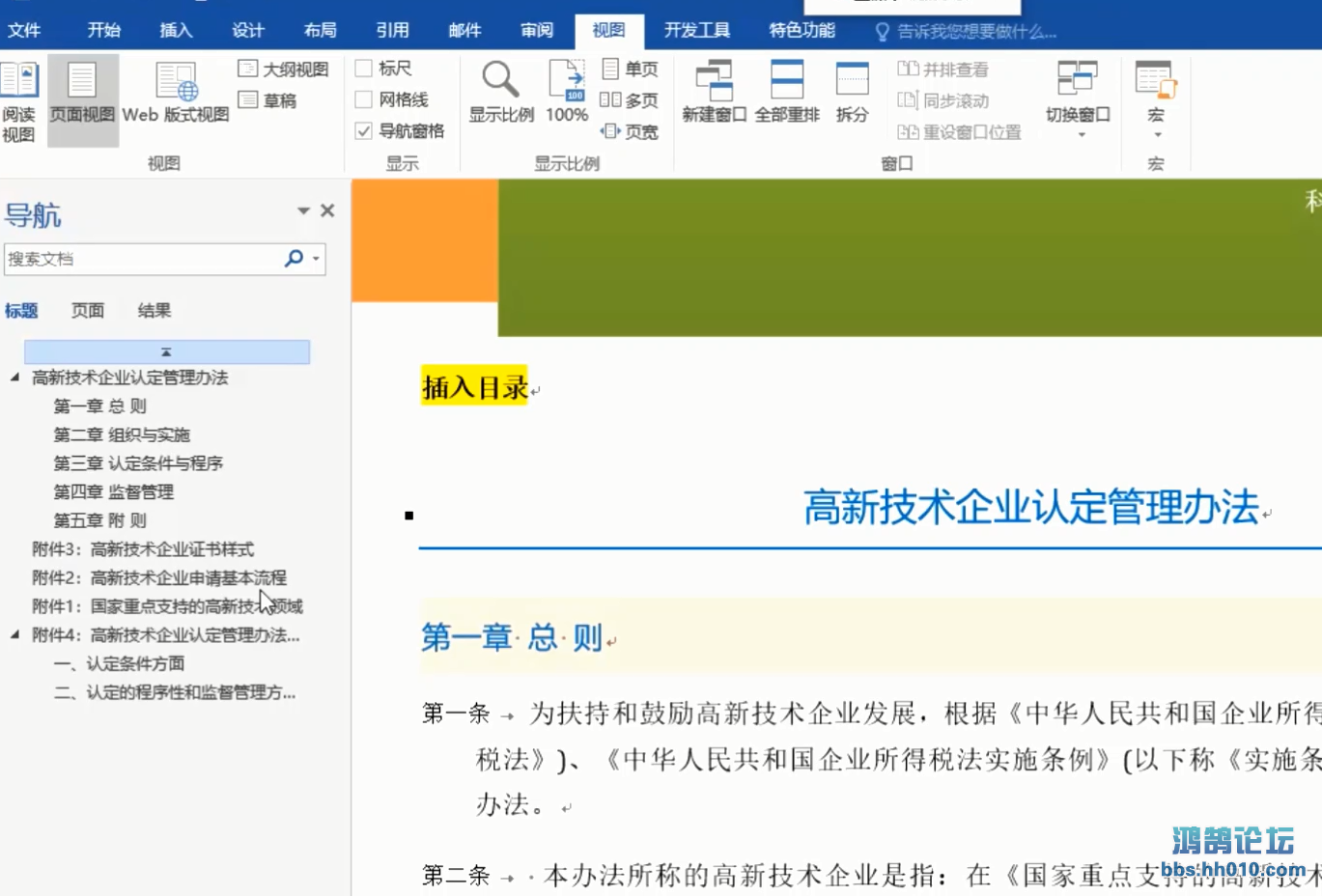Open the 宏 dropdown arrow
Image resolution: width=1322 pixels, height=896 pixels.
coord(1157,135)
